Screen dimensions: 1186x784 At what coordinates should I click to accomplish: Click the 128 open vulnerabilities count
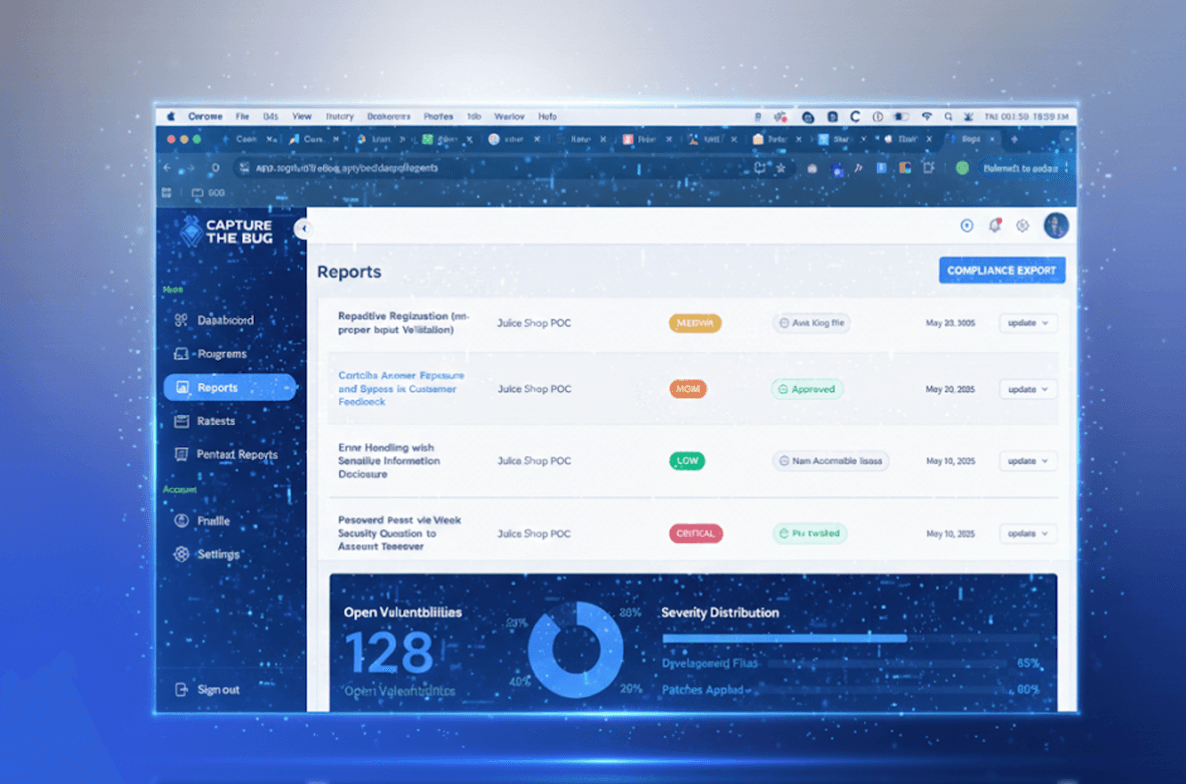(x=389, y=653)
